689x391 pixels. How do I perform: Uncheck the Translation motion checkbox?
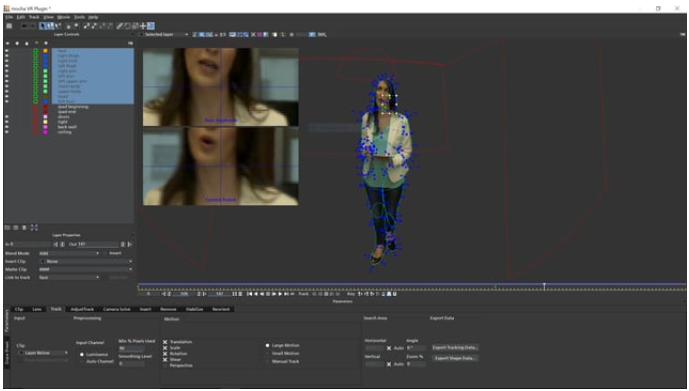[165, 342]
